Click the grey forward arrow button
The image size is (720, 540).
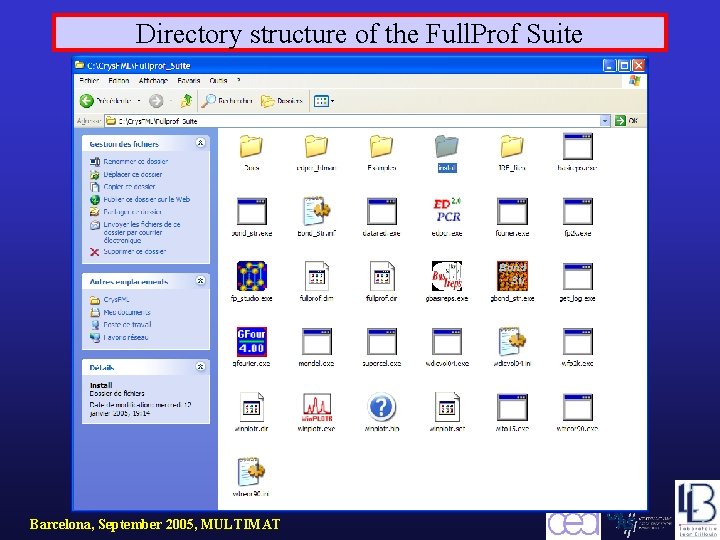coord(156,101)
